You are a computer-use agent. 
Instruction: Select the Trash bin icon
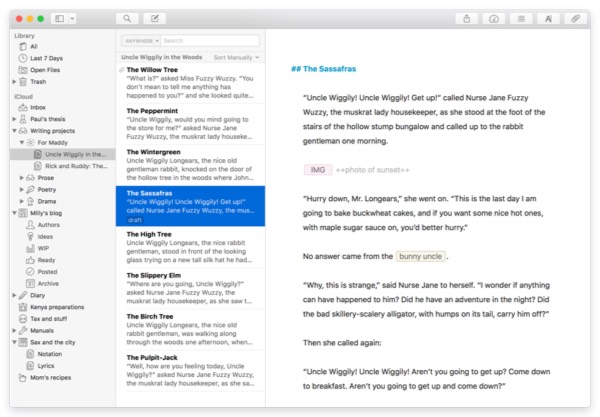point(23,81)
